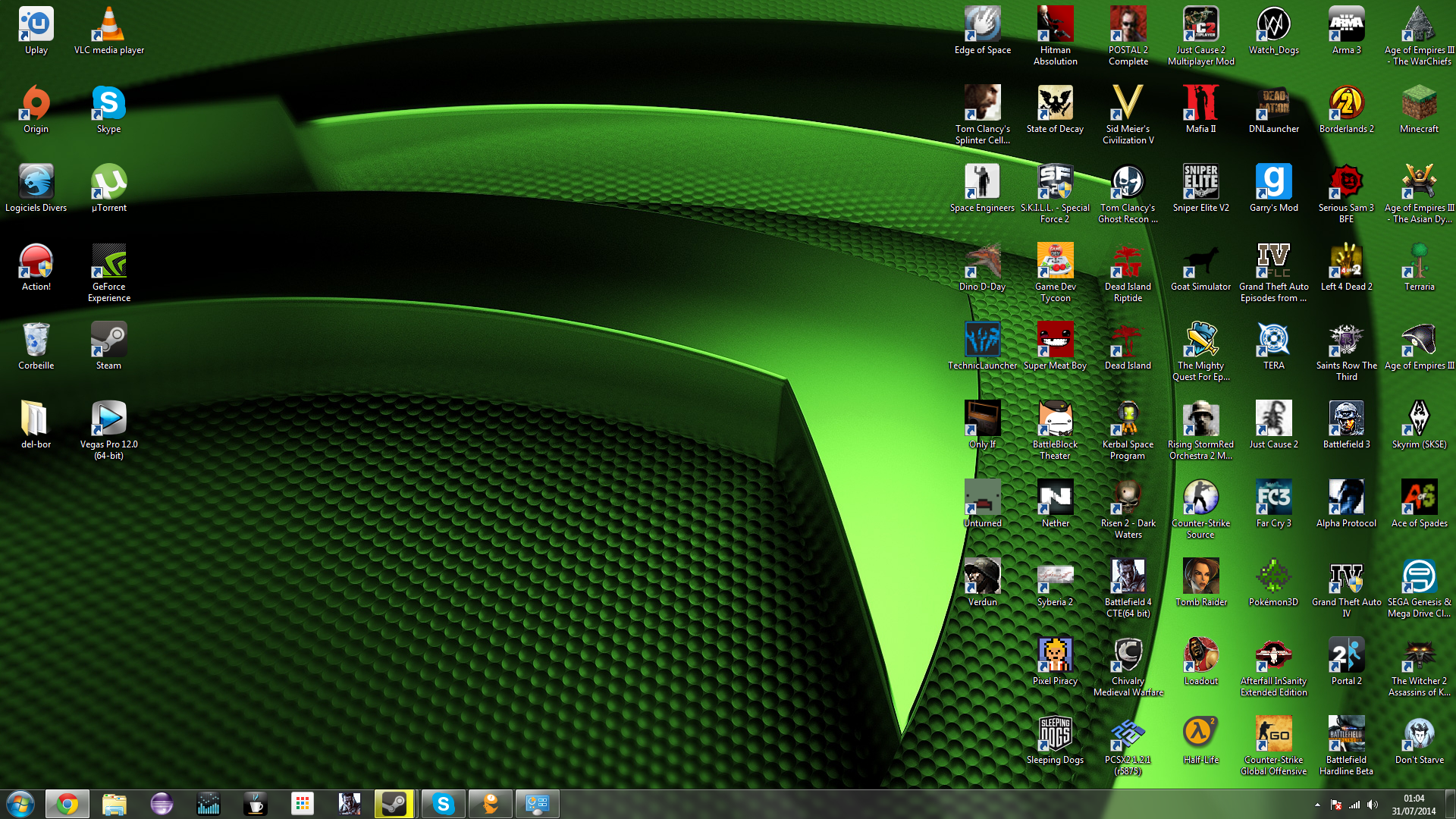Viewport: 1456px width, 819px height.
Task: Open the Windows Start menu
Action: tap(20, 804)
